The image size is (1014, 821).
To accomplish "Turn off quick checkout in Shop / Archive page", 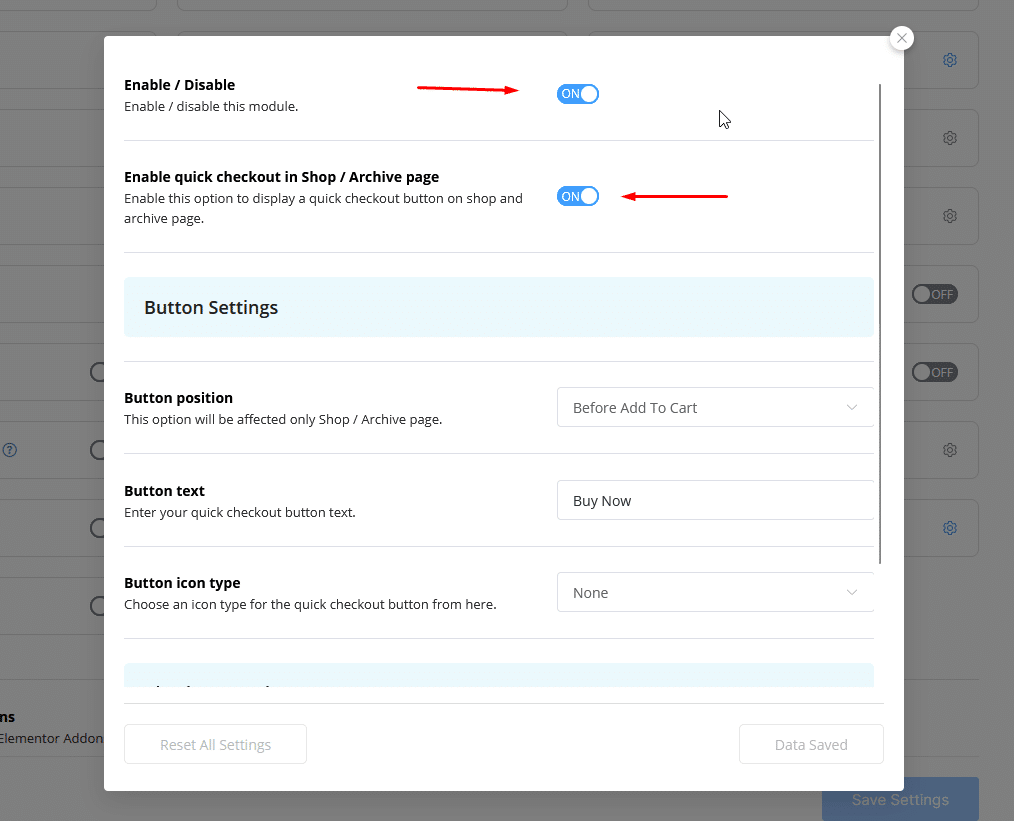I will point(578,197).
